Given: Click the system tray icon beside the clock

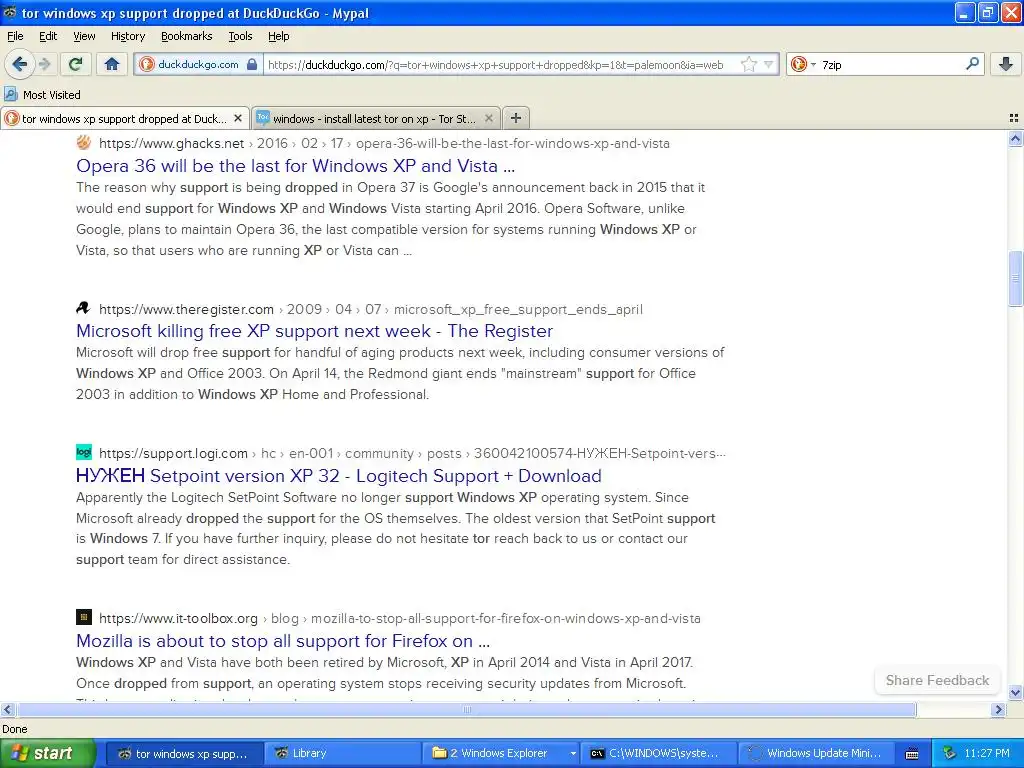Looking at the screenshot, I should coord(950,753).
